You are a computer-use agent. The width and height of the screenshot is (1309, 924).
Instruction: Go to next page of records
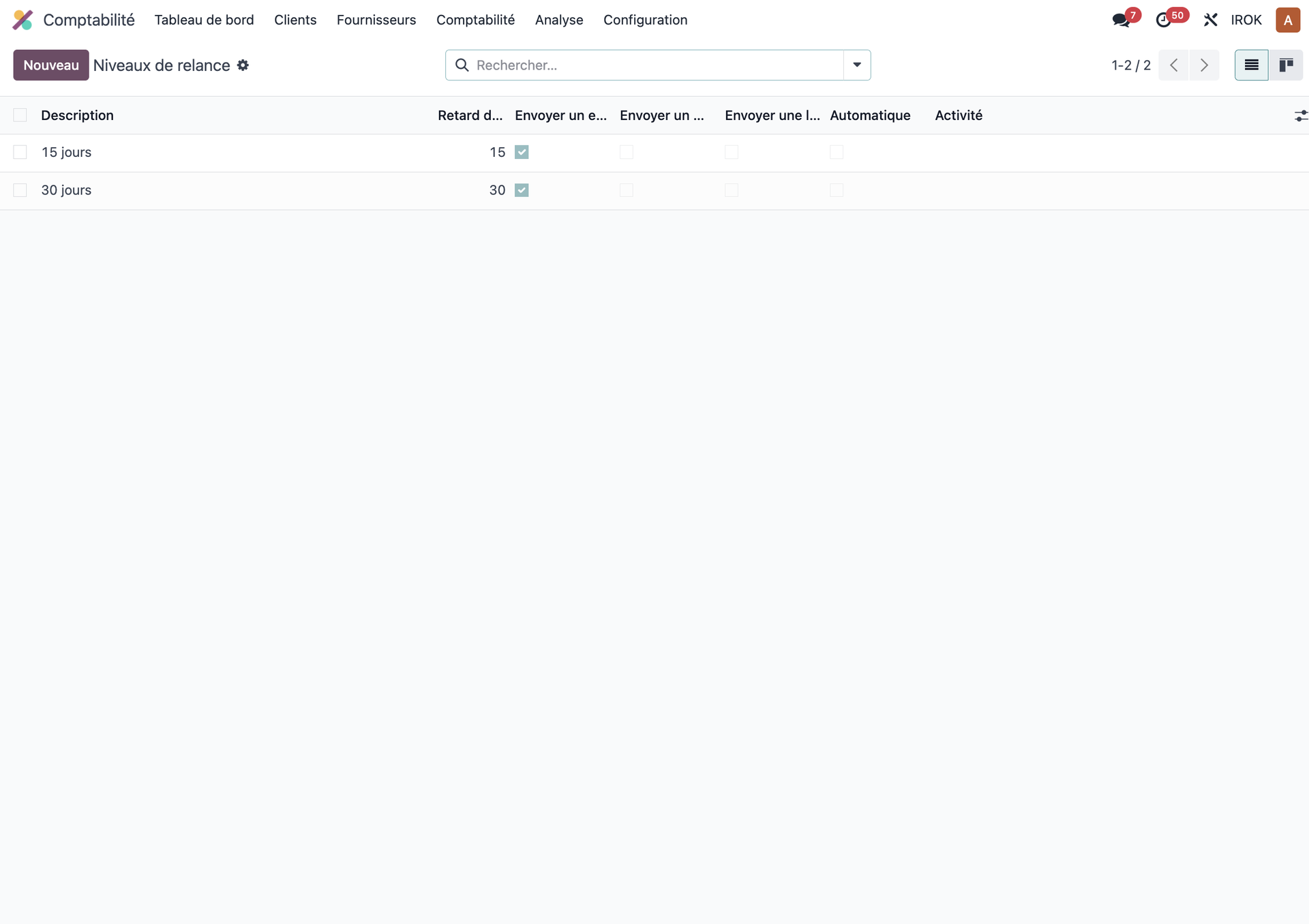1204,65
